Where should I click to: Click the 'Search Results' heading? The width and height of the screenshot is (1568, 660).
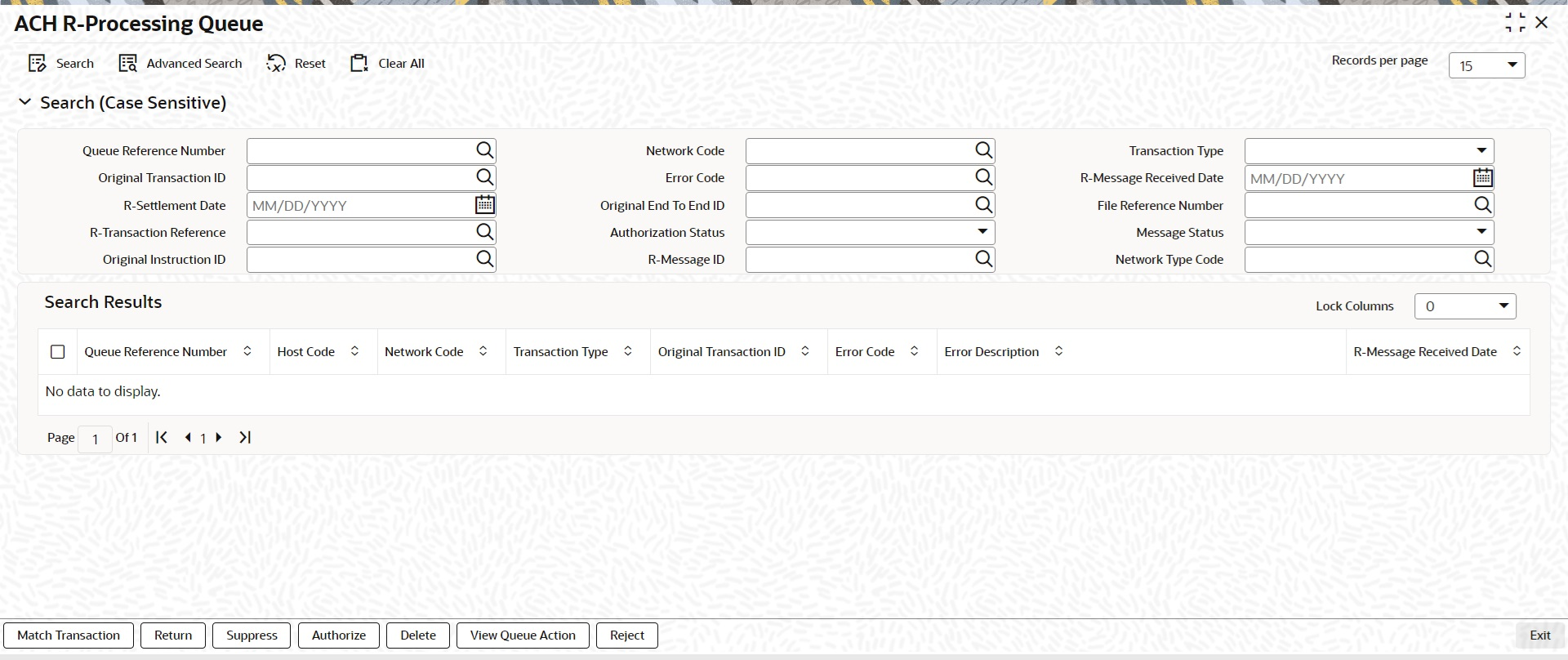tap(103, 302)
